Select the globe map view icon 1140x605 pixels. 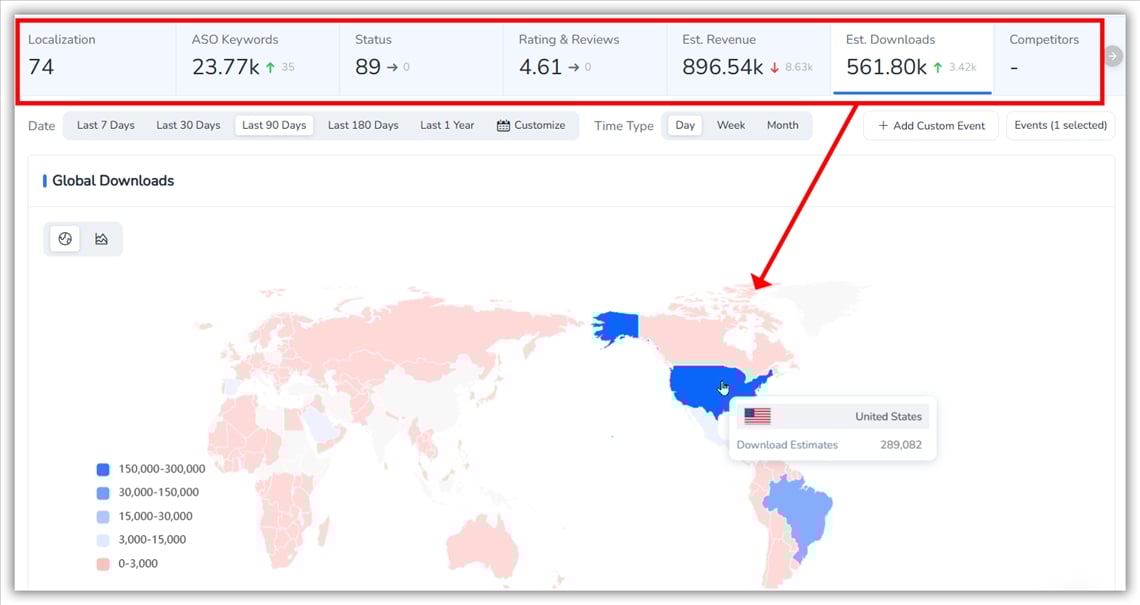pyautogui.click(x=64, y=238)
